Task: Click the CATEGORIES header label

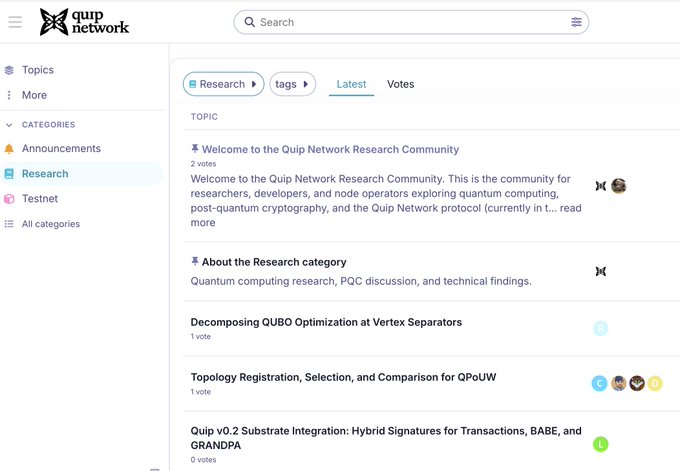Action: click(x=49, y=125)
